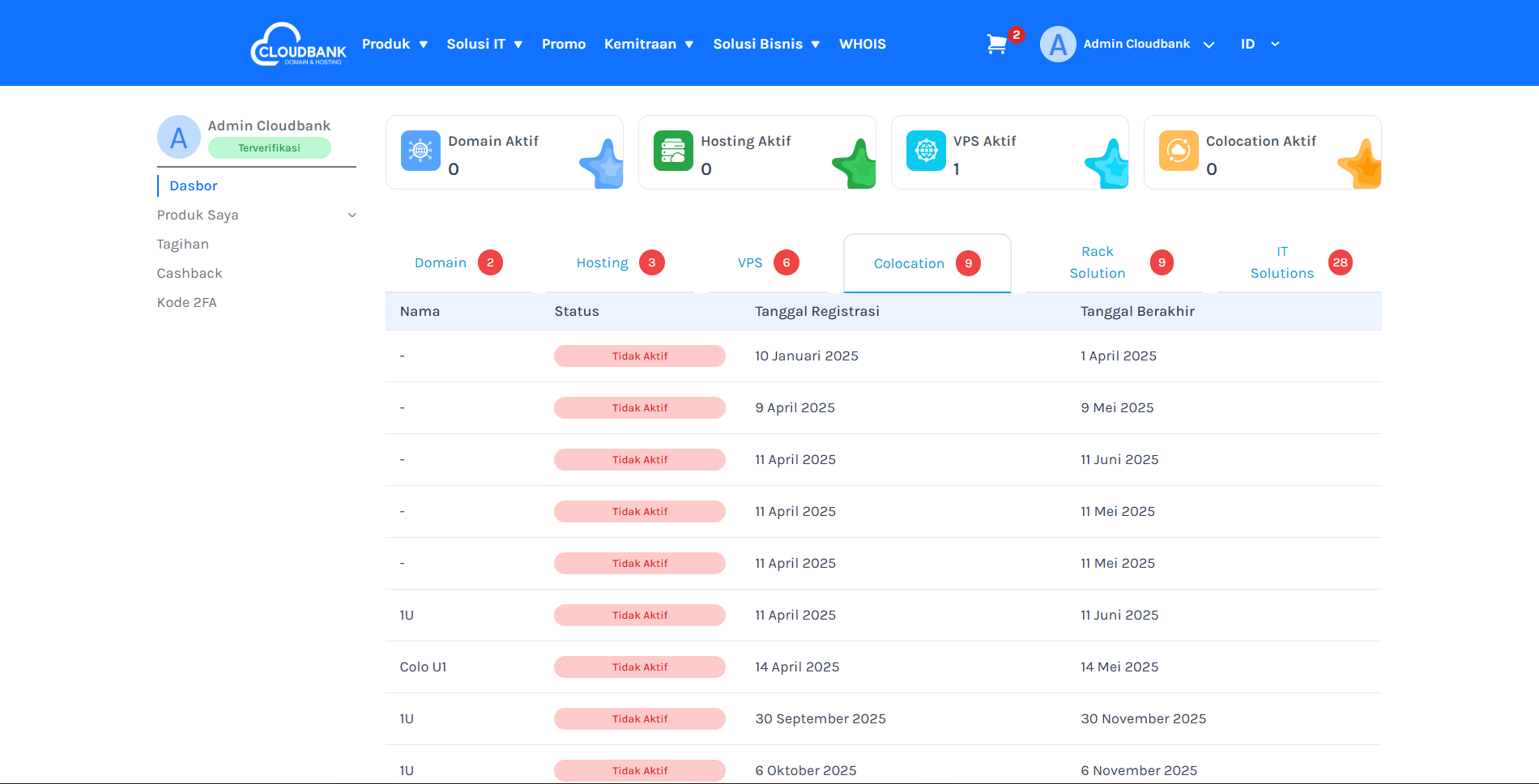Open the Kemitraan dropdown menu
This screenshot has height=784, width=1539.
click(x=648, y=45)
